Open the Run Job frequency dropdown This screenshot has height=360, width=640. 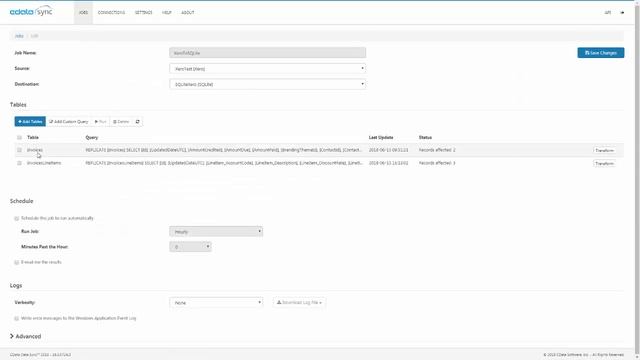(x=216, y=231)
